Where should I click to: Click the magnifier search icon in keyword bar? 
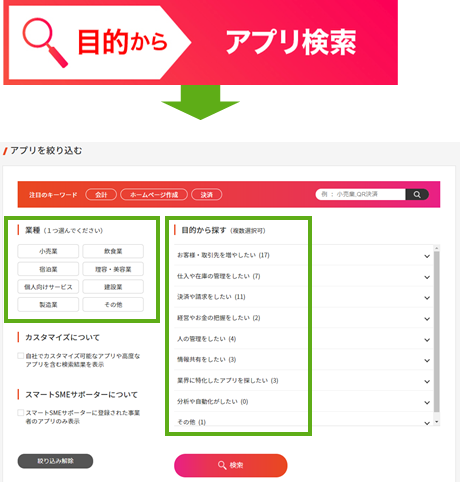click(x=417, y=194)
